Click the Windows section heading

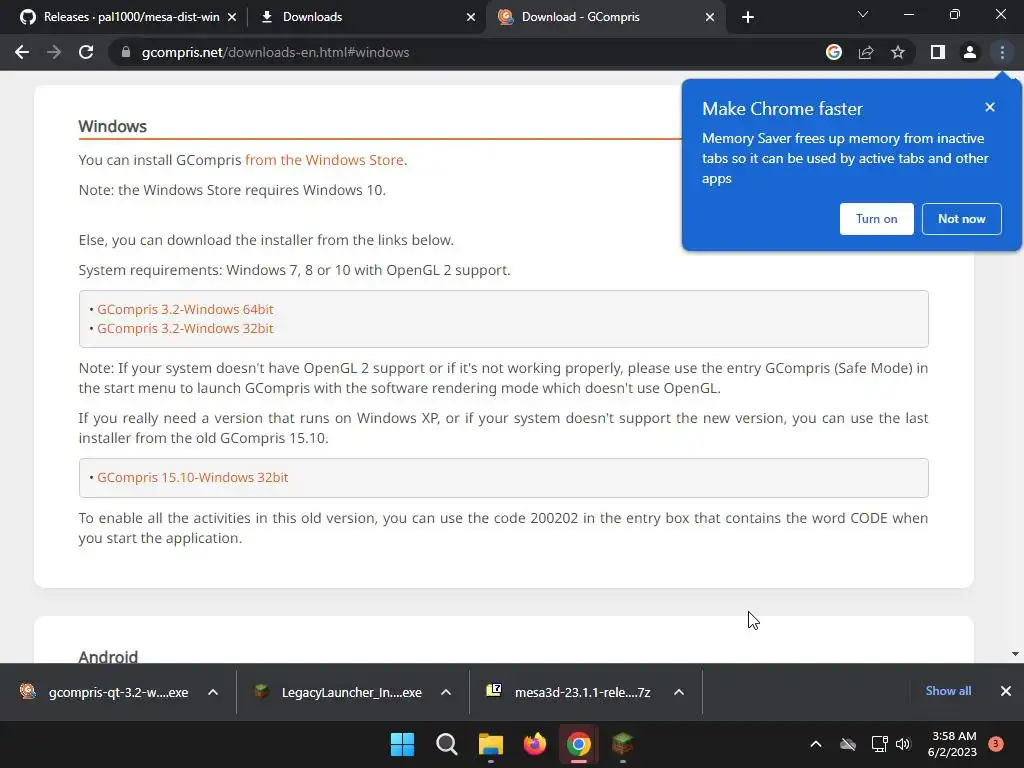click(112, 127)
